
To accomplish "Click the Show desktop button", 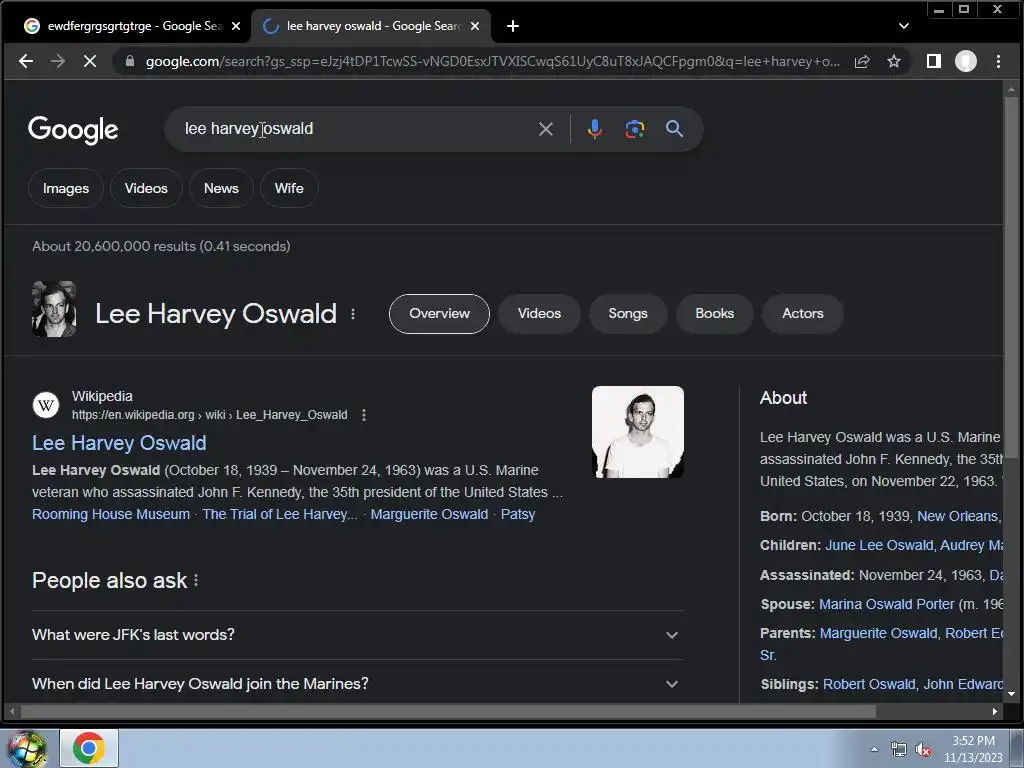I will point(1017,748).
